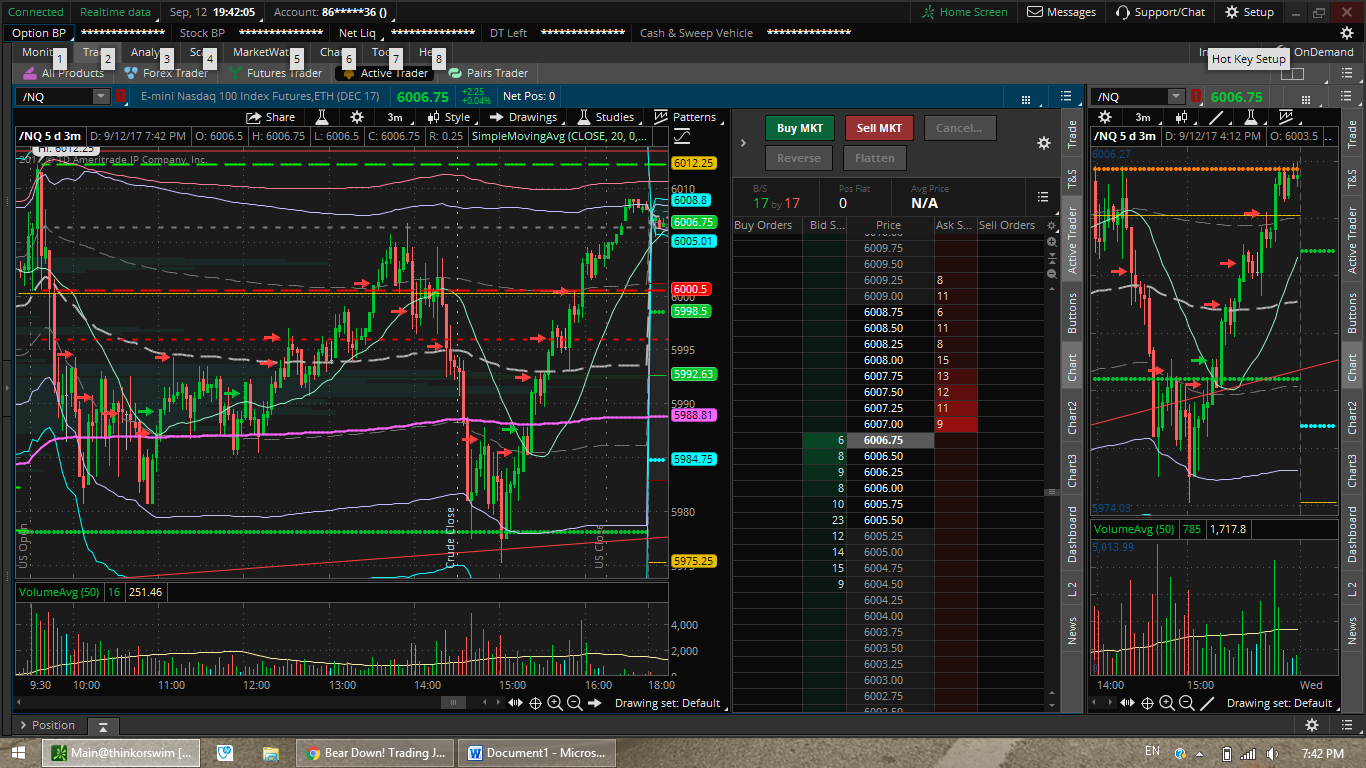The image size is (1366, 768).
Task: Zoom out on the right chart using magnifier minus
Action: (x=1187, y=703)
